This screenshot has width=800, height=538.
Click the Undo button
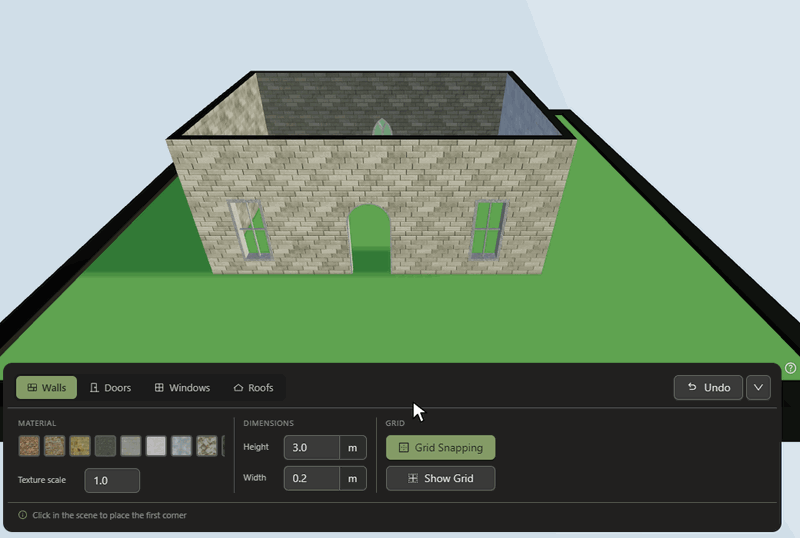coord(708,387)
